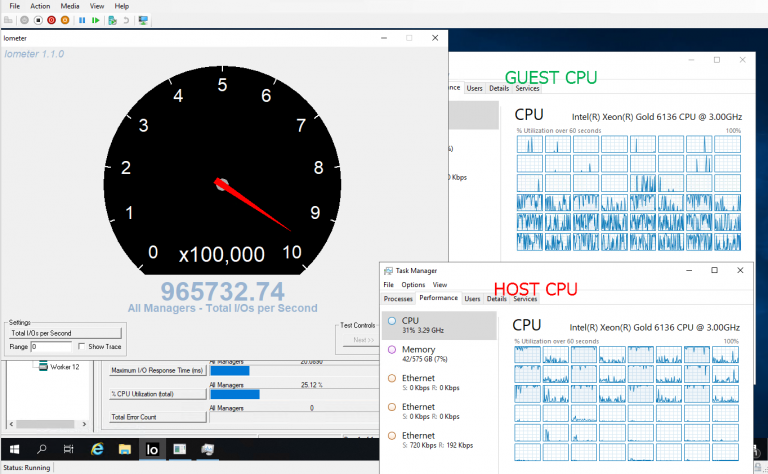Viewport: 768px width, 474px height.
Task: Enable the Show Trace checkbox
Action: tap(81, 346)
